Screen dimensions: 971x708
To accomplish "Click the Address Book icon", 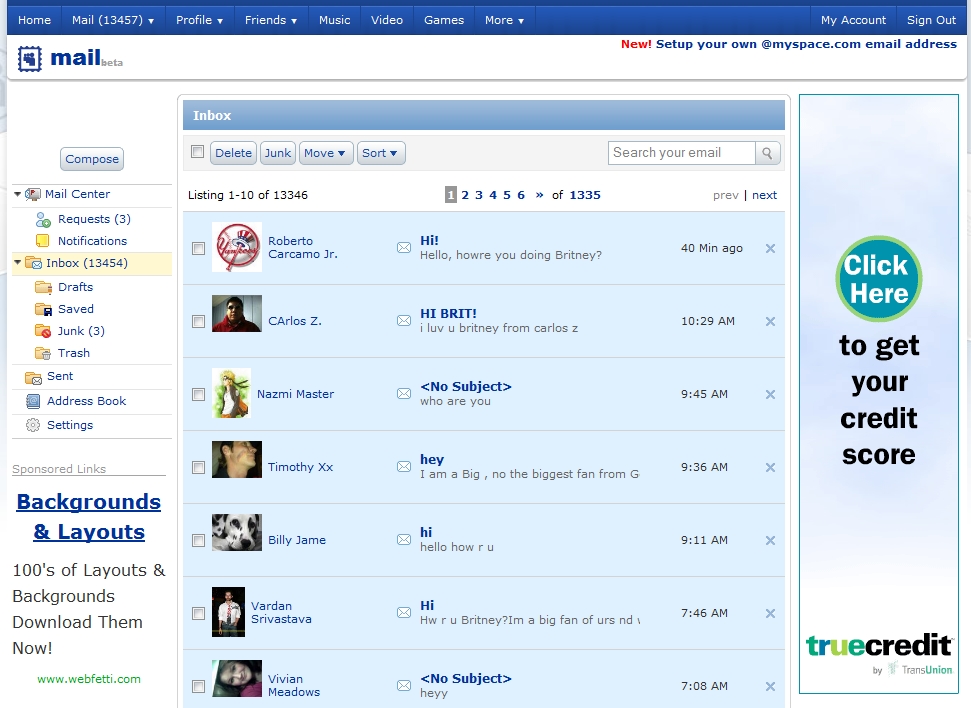I will [x=33, y=401].
